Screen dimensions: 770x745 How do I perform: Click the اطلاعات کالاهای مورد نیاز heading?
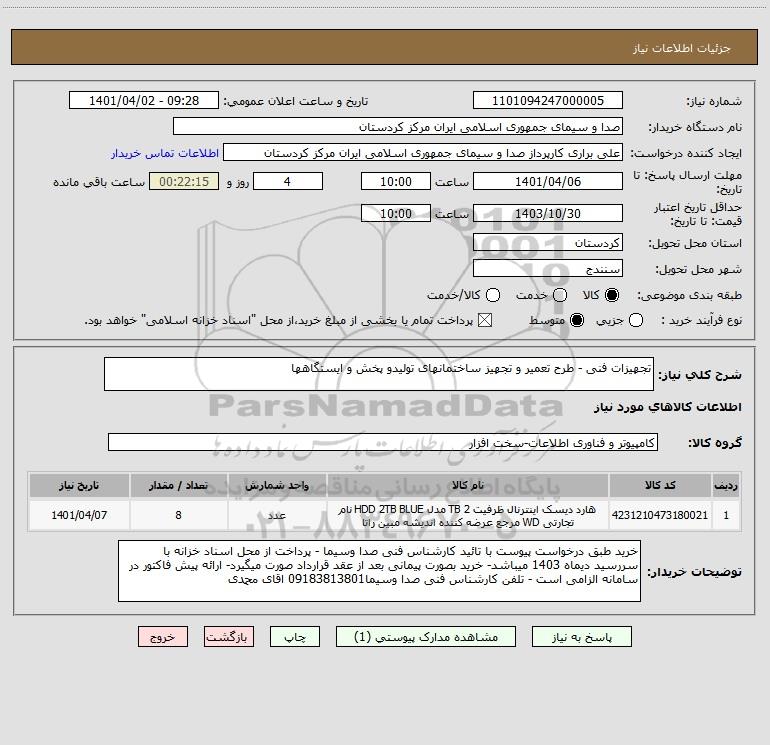667,407
